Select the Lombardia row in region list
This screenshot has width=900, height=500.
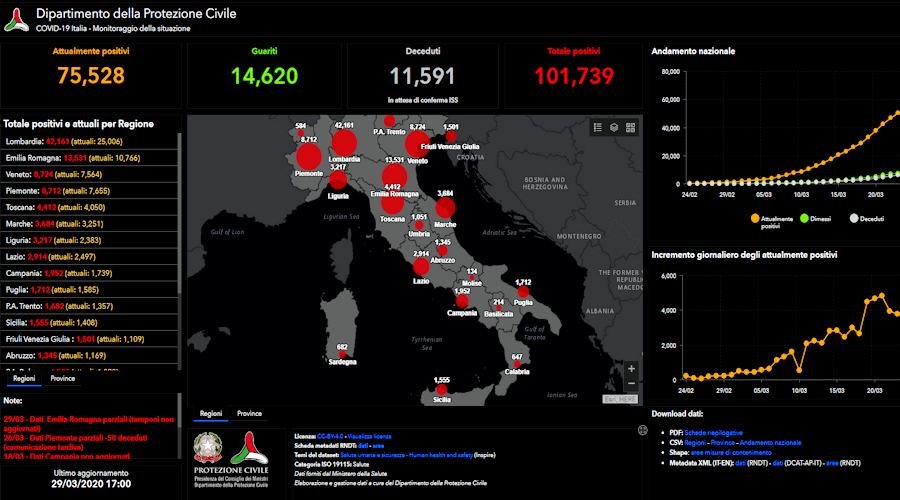coord(89,141)
